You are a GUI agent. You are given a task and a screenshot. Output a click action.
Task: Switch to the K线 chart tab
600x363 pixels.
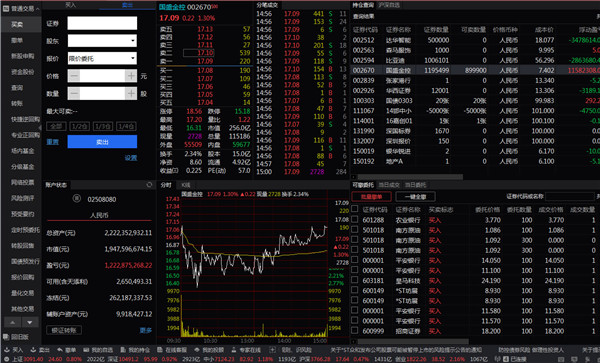pyautogui.click(x=186, y=185)
